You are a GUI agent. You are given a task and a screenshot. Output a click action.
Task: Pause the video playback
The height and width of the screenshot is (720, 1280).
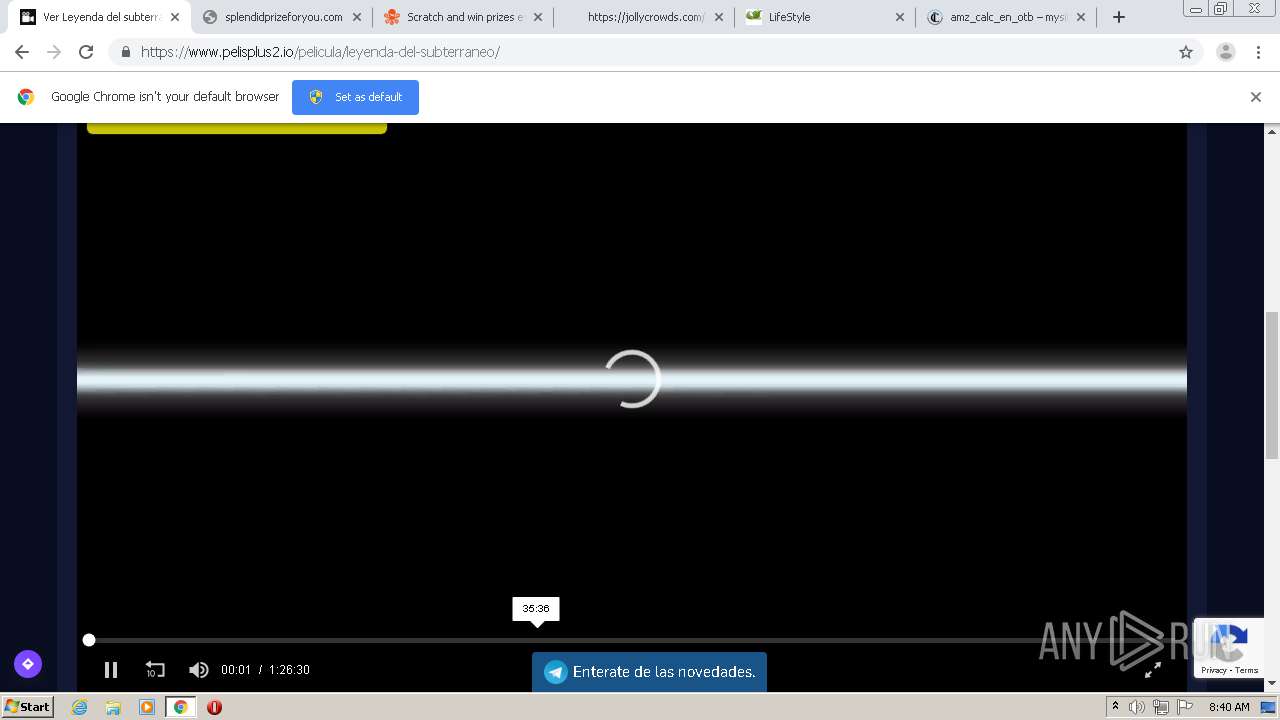pyautogui.click(x=111, y=670)
